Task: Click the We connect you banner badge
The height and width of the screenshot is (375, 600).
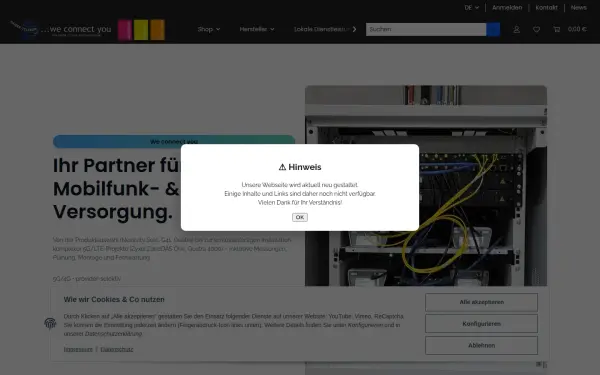Action: [x=174, y=142]
